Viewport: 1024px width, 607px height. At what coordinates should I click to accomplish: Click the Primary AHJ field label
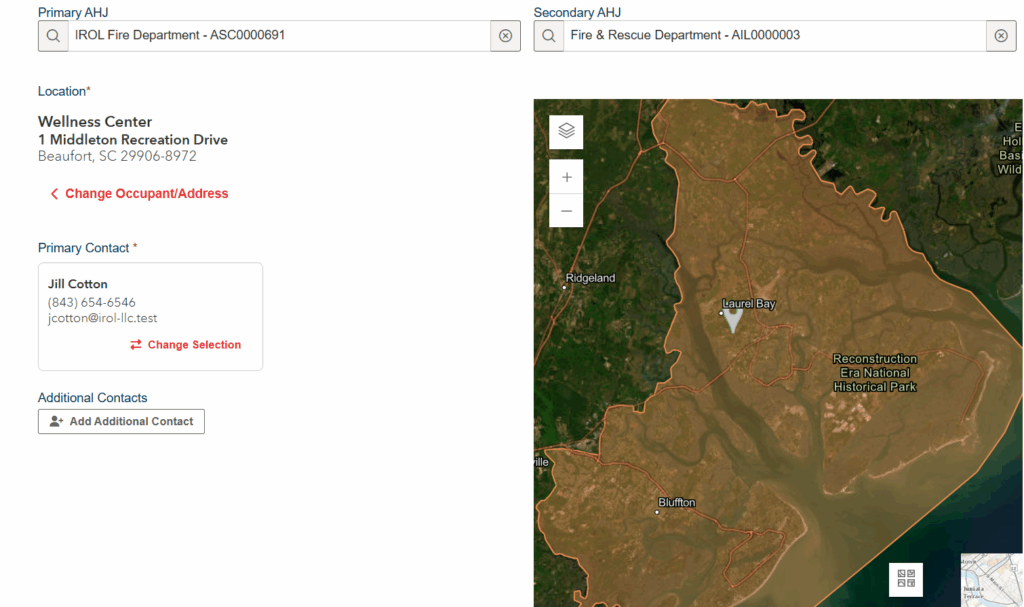73,12
